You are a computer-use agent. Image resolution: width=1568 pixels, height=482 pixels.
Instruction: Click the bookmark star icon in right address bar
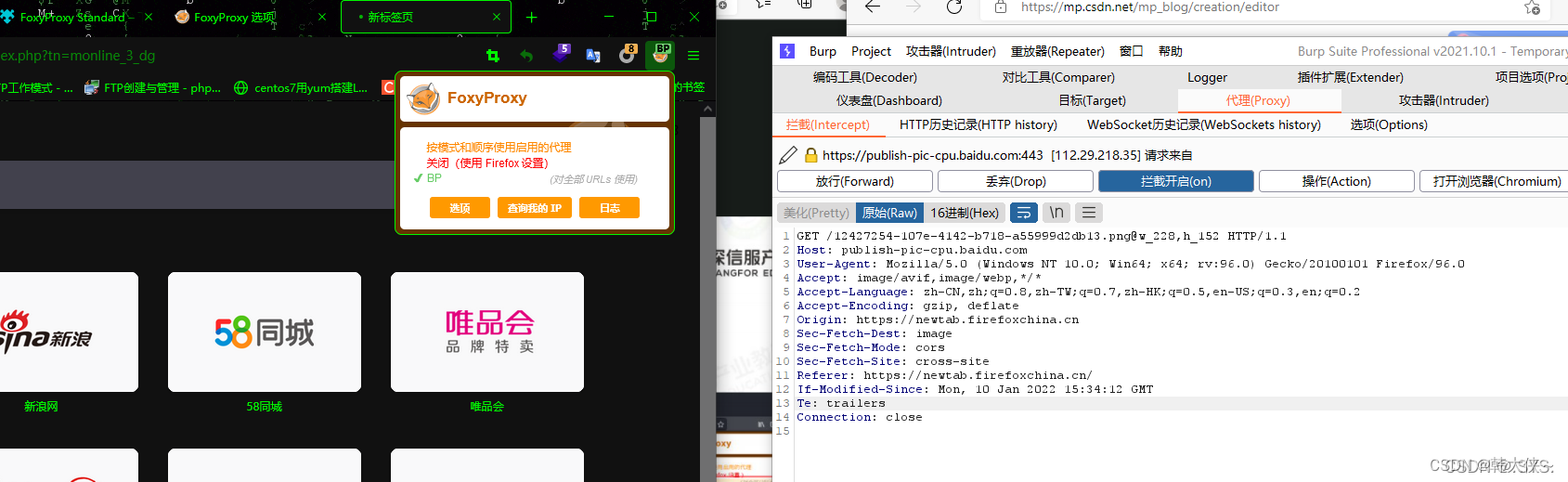(x=1533, y=7)
